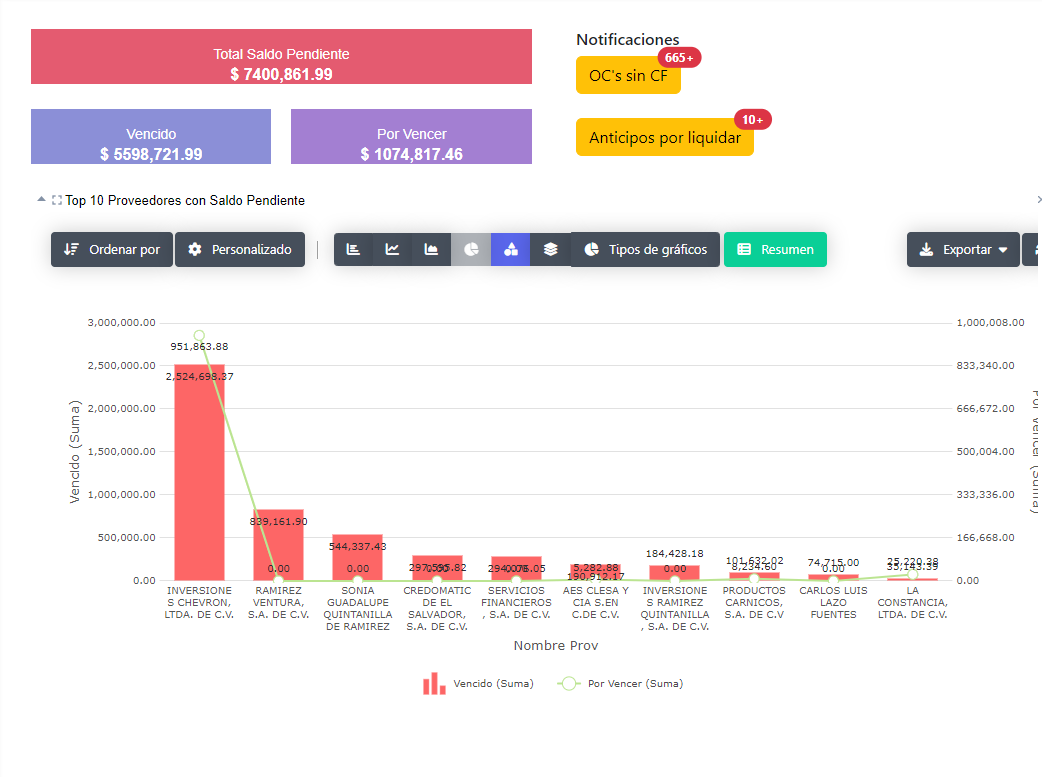Click the green Resumen button
The width and height of the screenshot is (1042, 777).
(775, 250)
